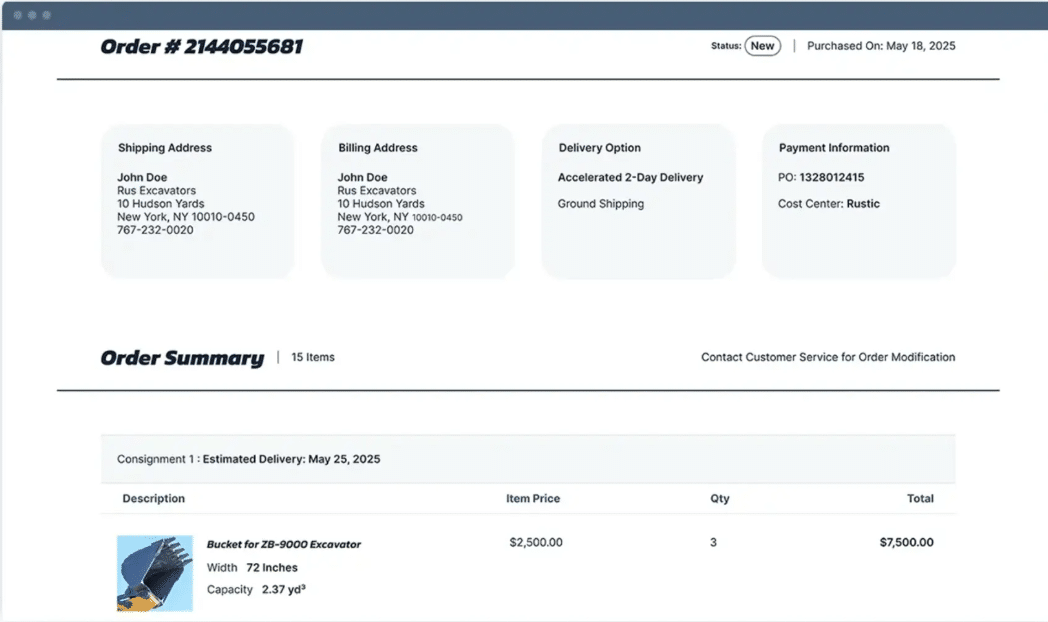Click the Qty column header

(720, 499)
